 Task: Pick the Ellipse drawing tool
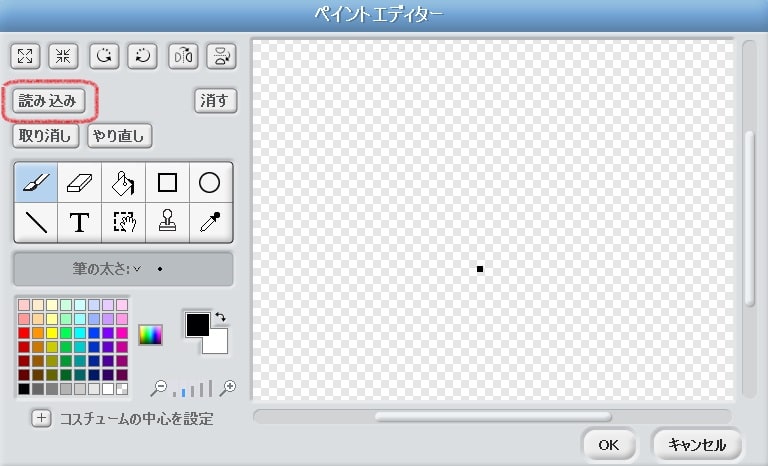[210, 183]
